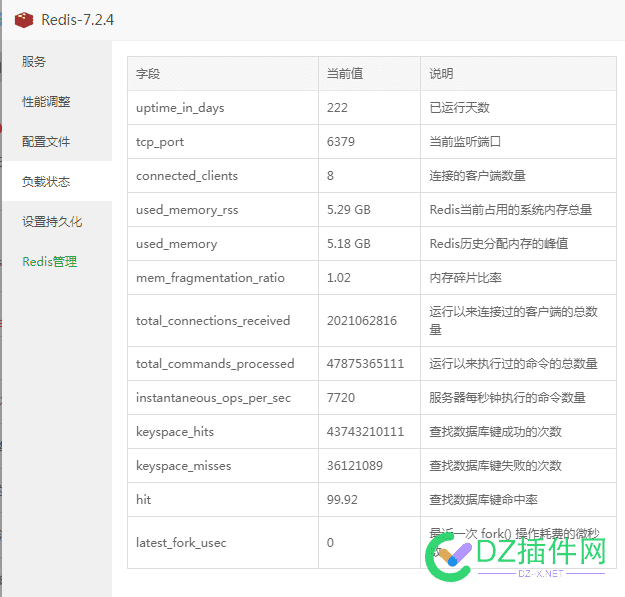
Task: Select the used_memory_rss value 5.29 GB
Action: pos(349,210)
